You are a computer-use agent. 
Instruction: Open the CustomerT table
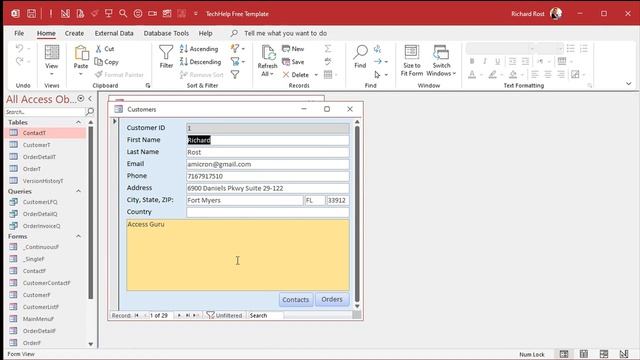(36, 145)
